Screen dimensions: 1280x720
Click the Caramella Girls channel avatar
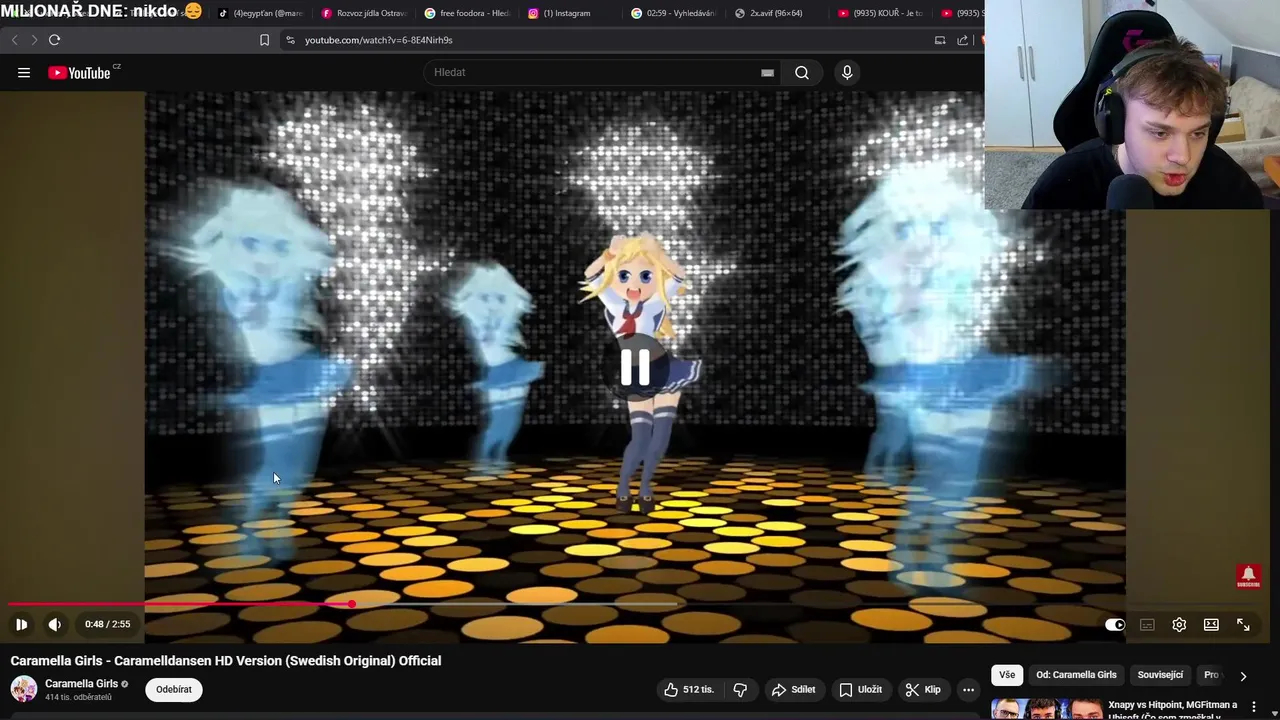coord(24,689)
